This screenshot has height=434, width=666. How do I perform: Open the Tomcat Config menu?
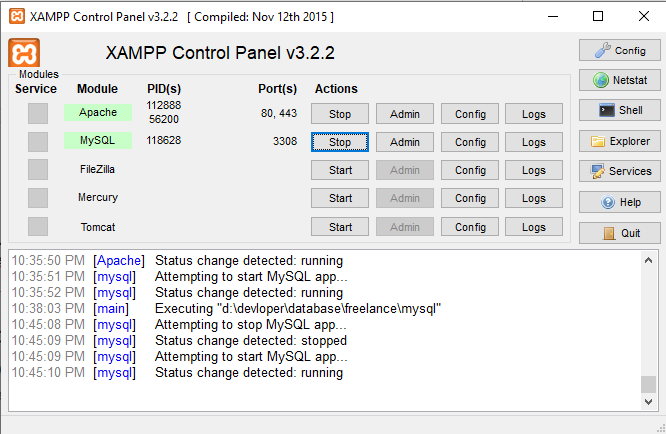pos(470,227)
